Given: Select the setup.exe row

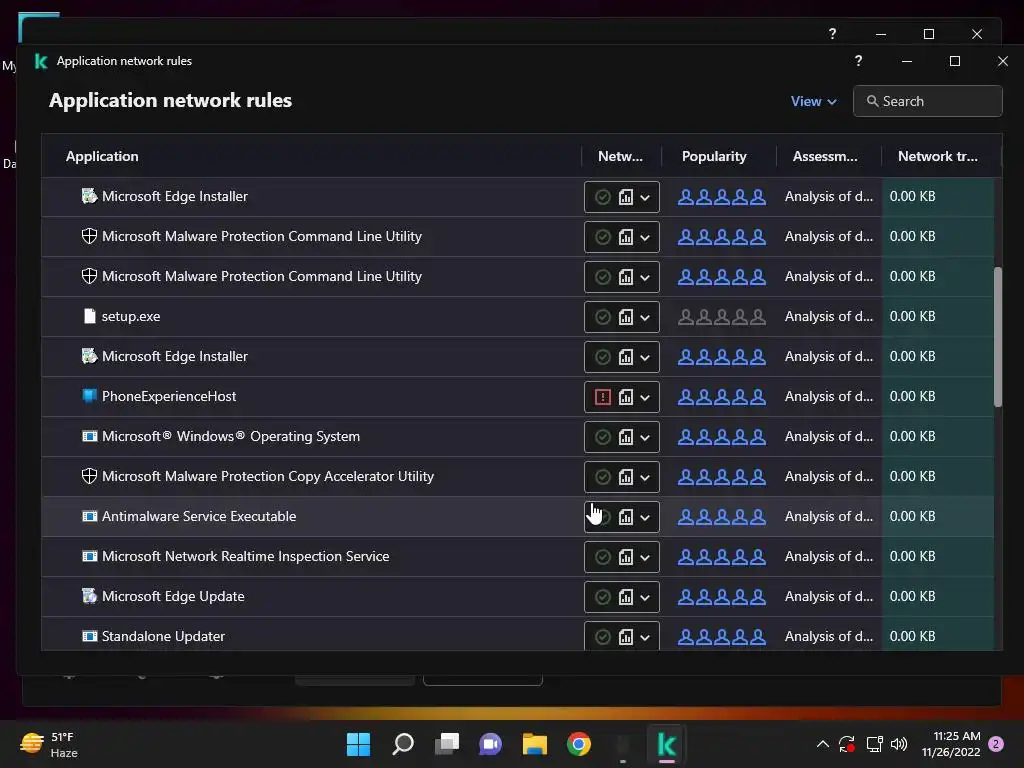Looking at the screenshot, I should [x=518, y=317].
